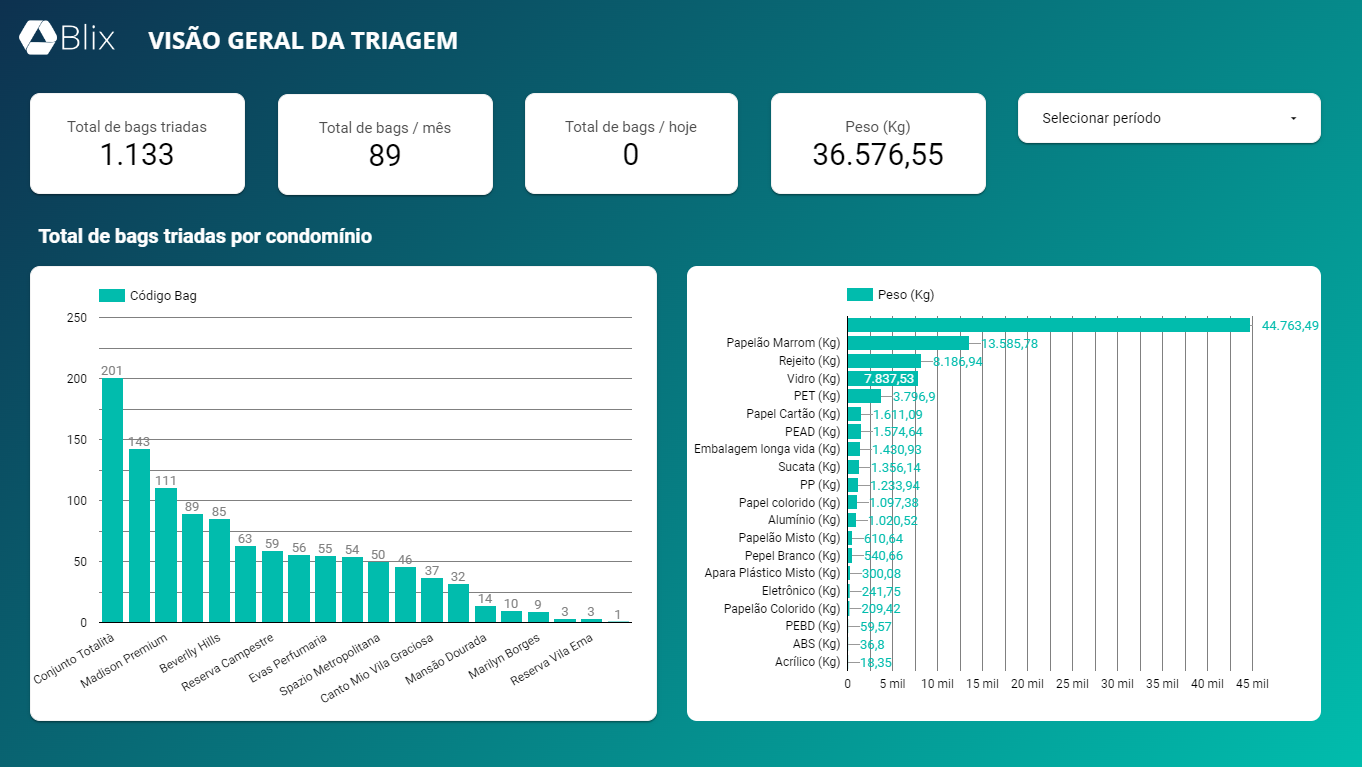Click the Peso (Kg) scorecard value 36.576,55

[x=878, y=155]
